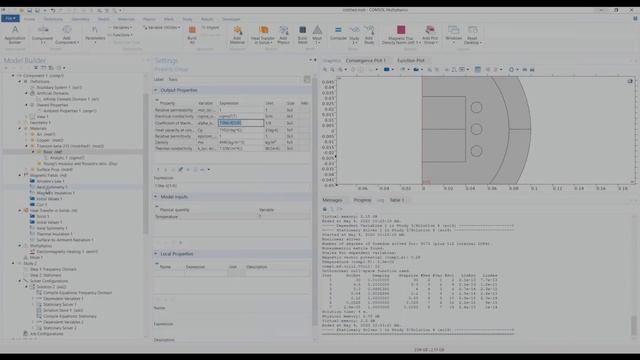
Task: Switch to the Mesh ribbon tab
Action: (x=169, y=19)
